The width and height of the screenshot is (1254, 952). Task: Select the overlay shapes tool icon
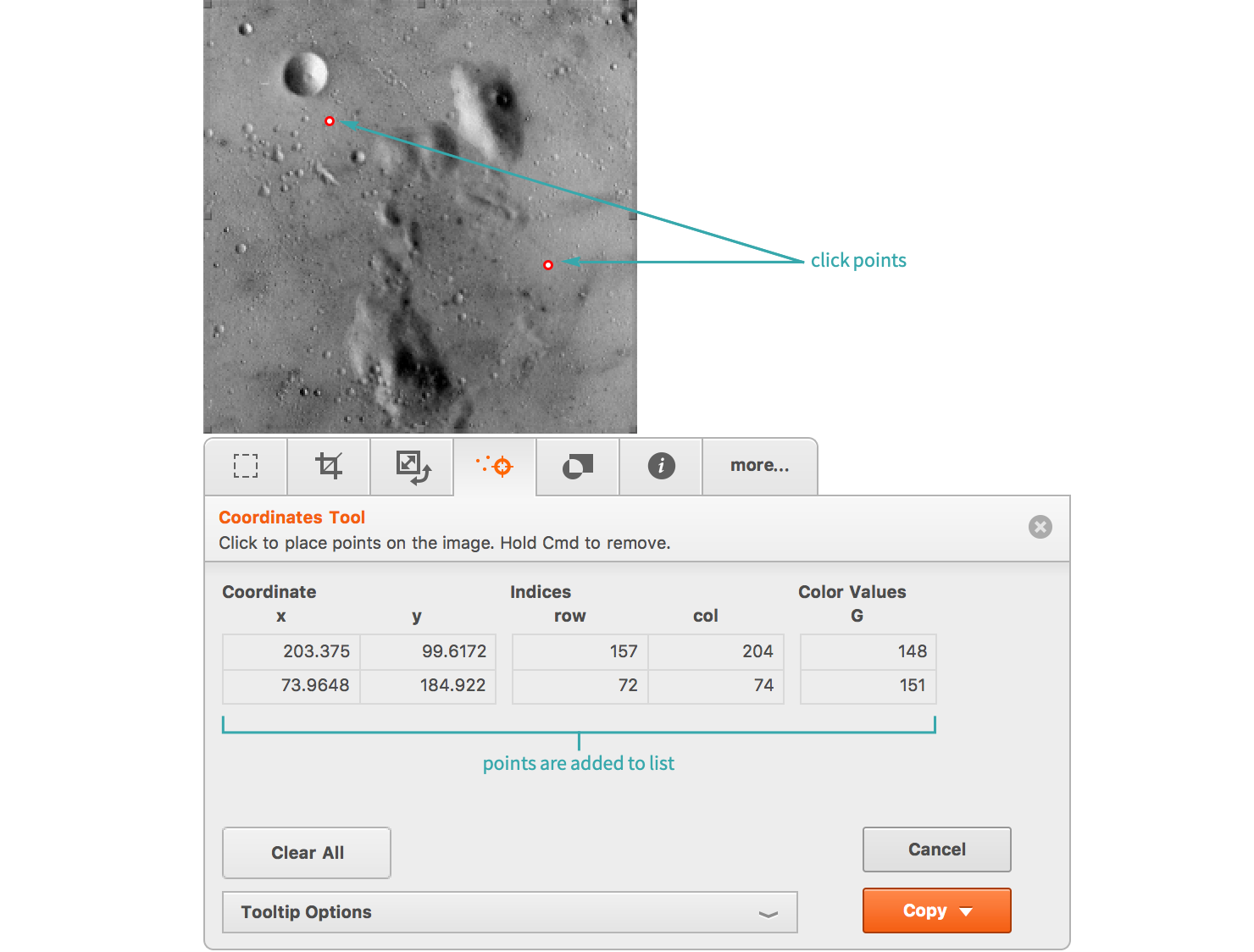[578, 466]
